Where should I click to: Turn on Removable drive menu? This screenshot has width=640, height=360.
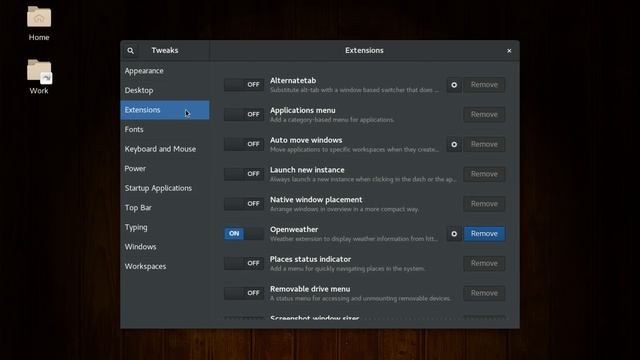click(x=244, y=293)
